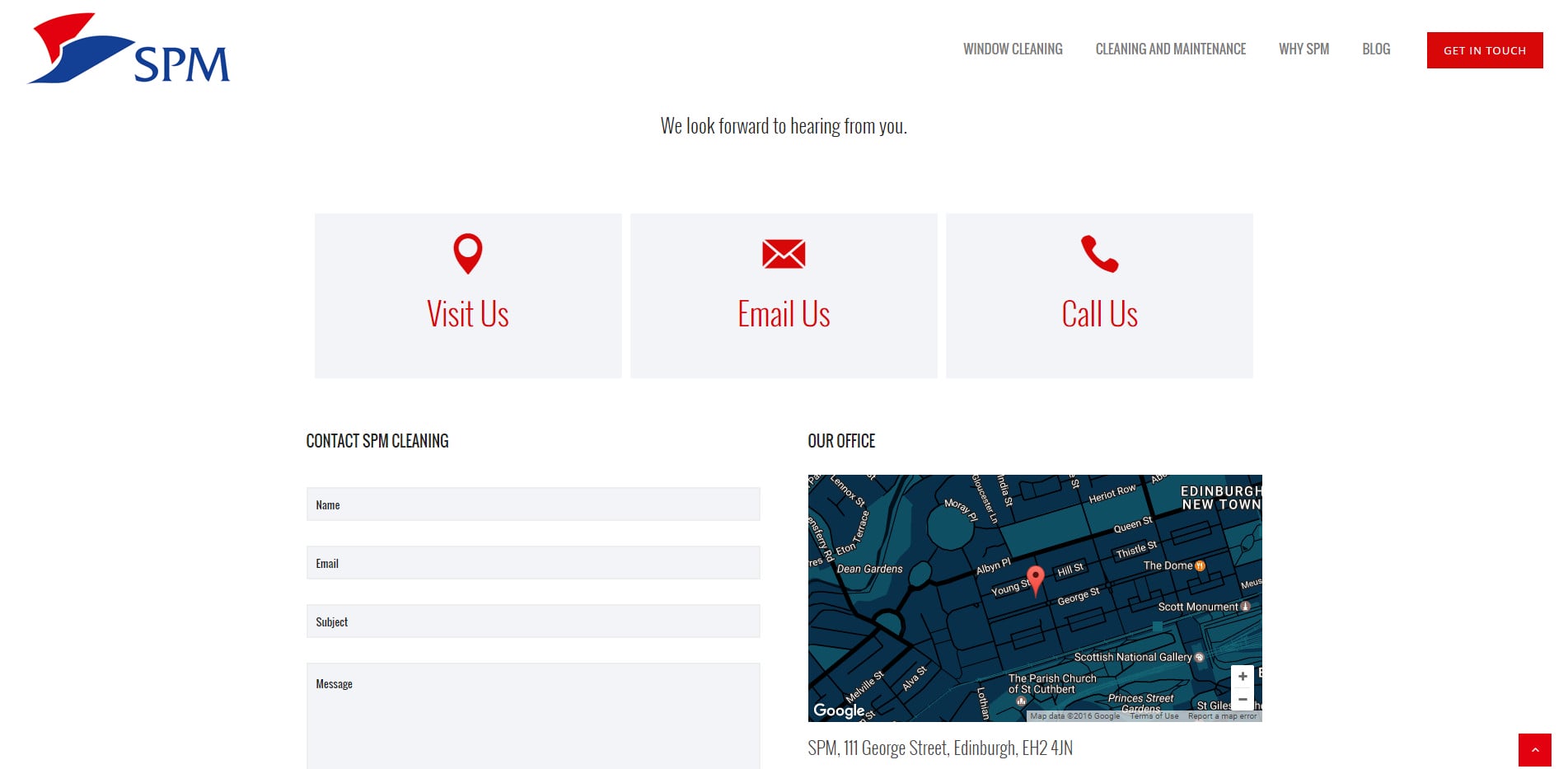Image resolution: width=1568 pixels, height=769 pixels.
Task: Click The Dome marker on the map
Action: coord(1200,565)
